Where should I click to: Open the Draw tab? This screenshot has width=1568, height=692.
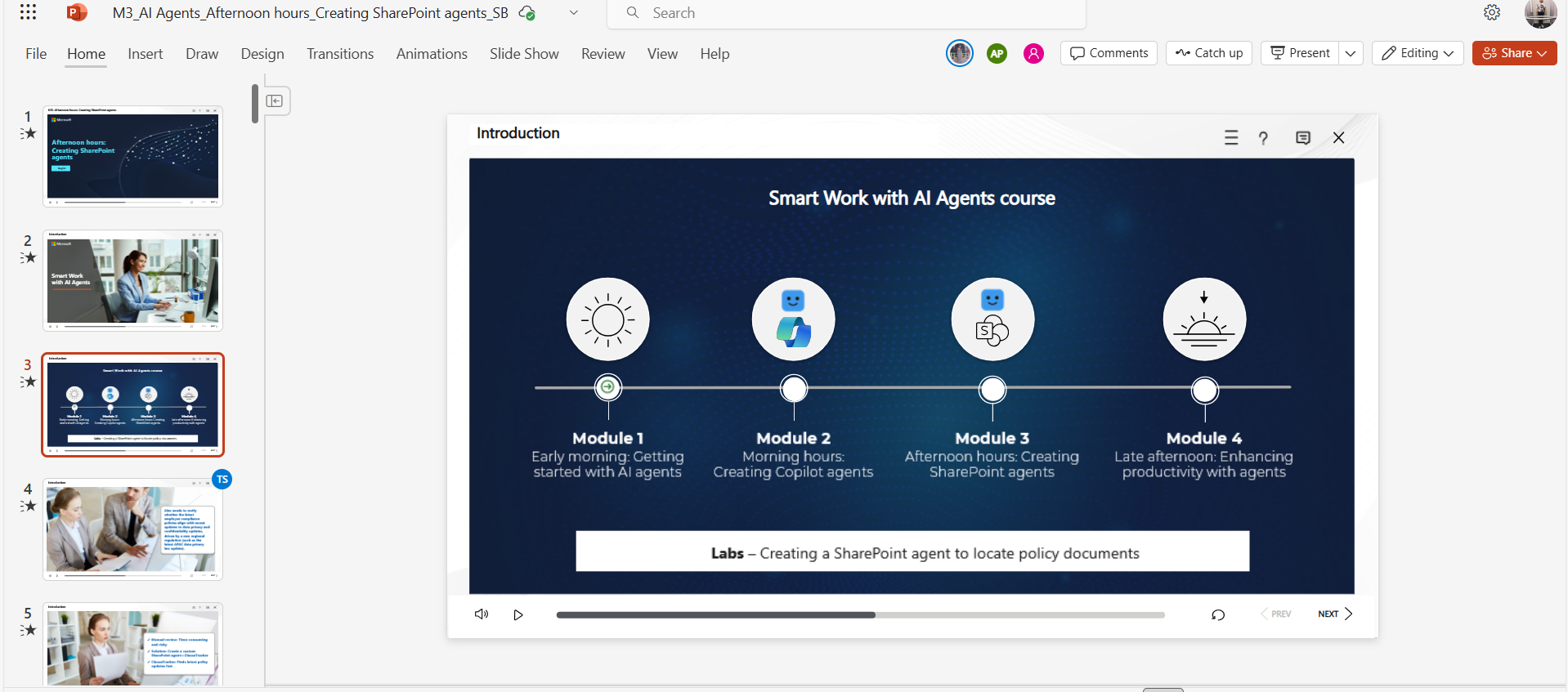pyautogui.click(x=202, y=54)
